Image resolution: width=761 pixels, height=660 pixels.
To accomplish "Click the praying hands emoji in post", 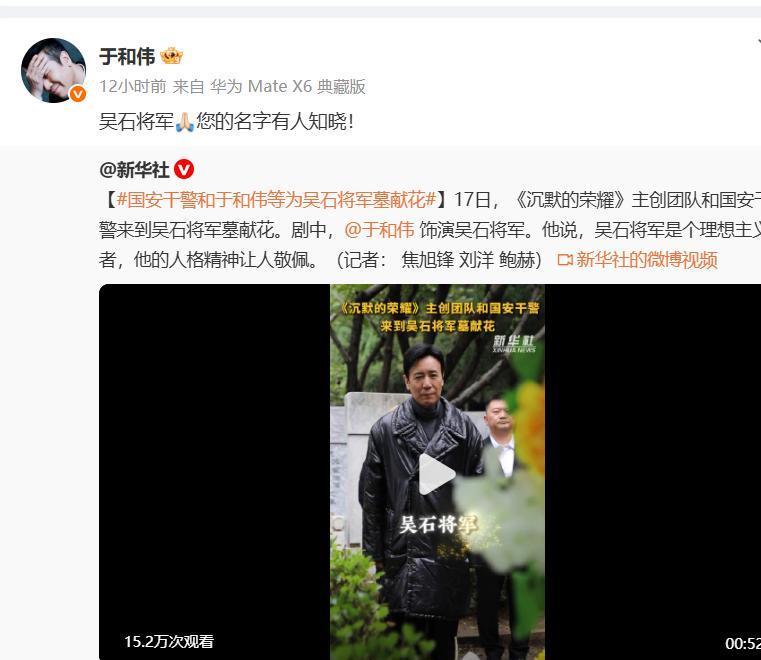I will (x=184, y=122).
